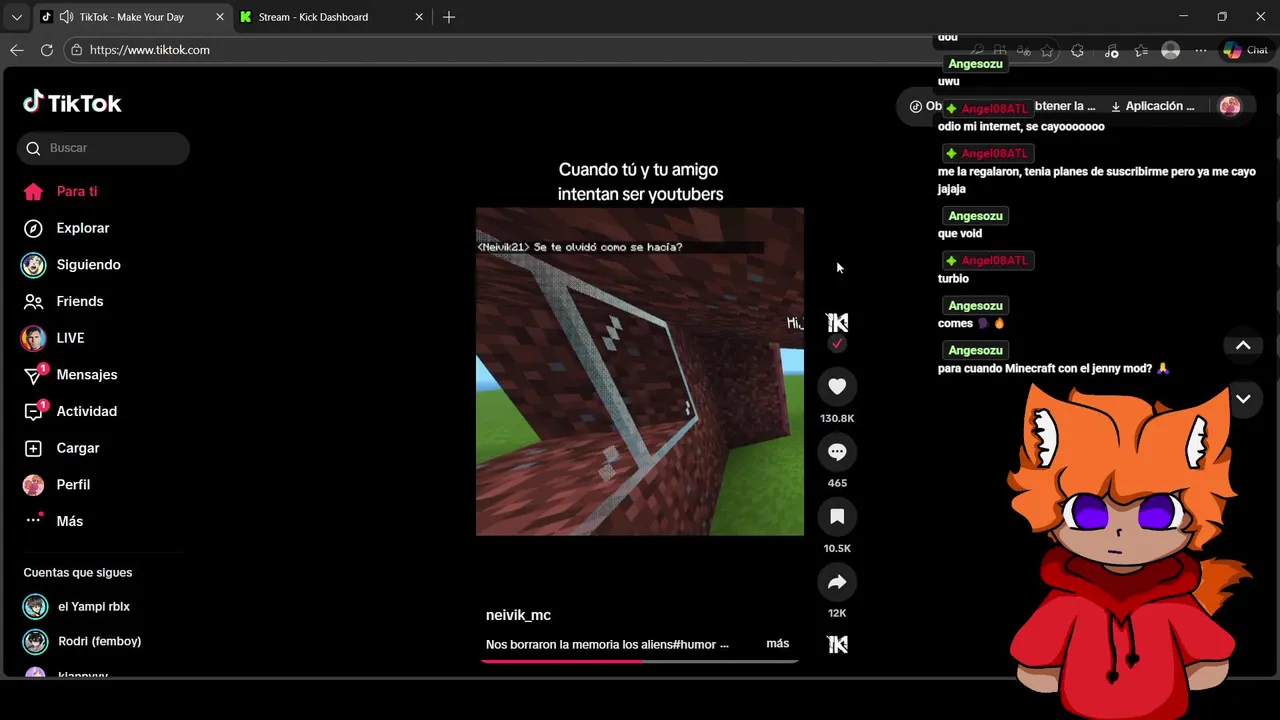
Task: Open neivik_mc profile link
Action: (x=518, y=615)
